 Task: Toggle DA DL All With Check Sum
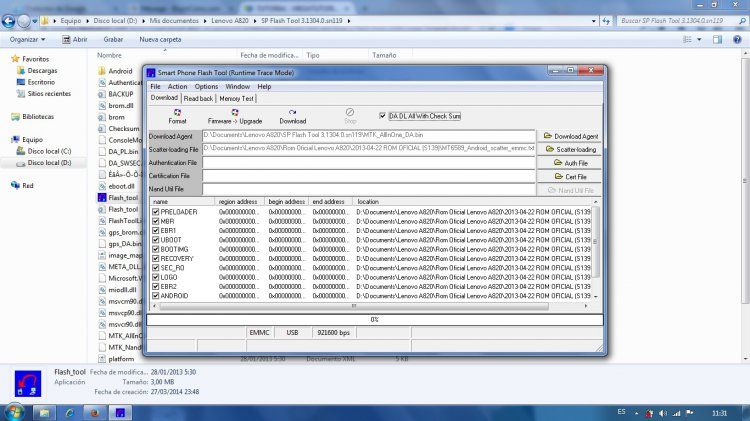pyautogui.click(x=382, y=116)
